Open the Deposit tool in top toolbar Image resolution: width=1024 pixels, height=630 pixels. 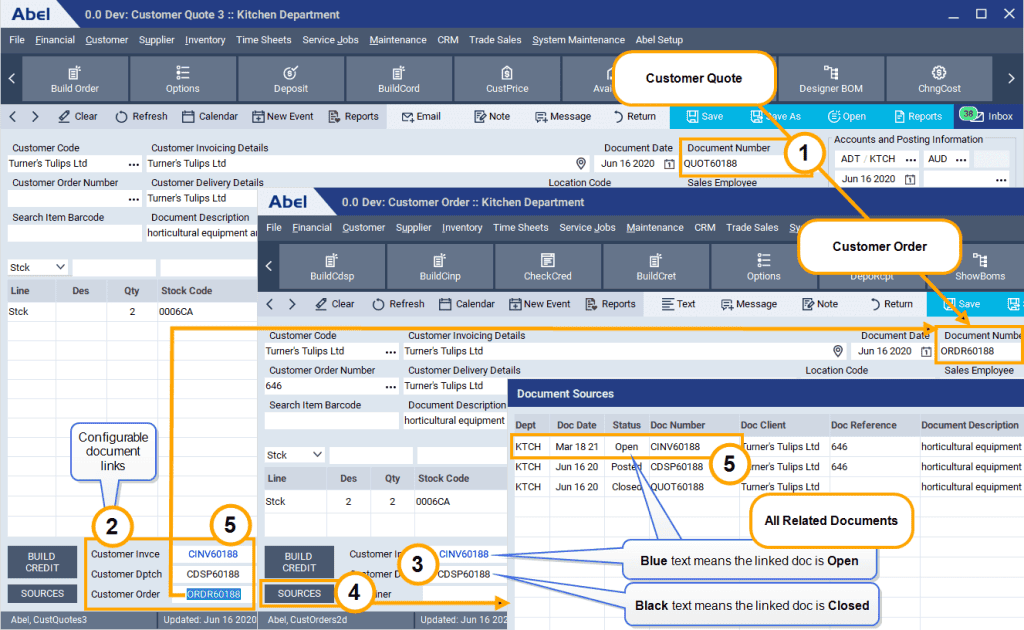pos(290,78)
